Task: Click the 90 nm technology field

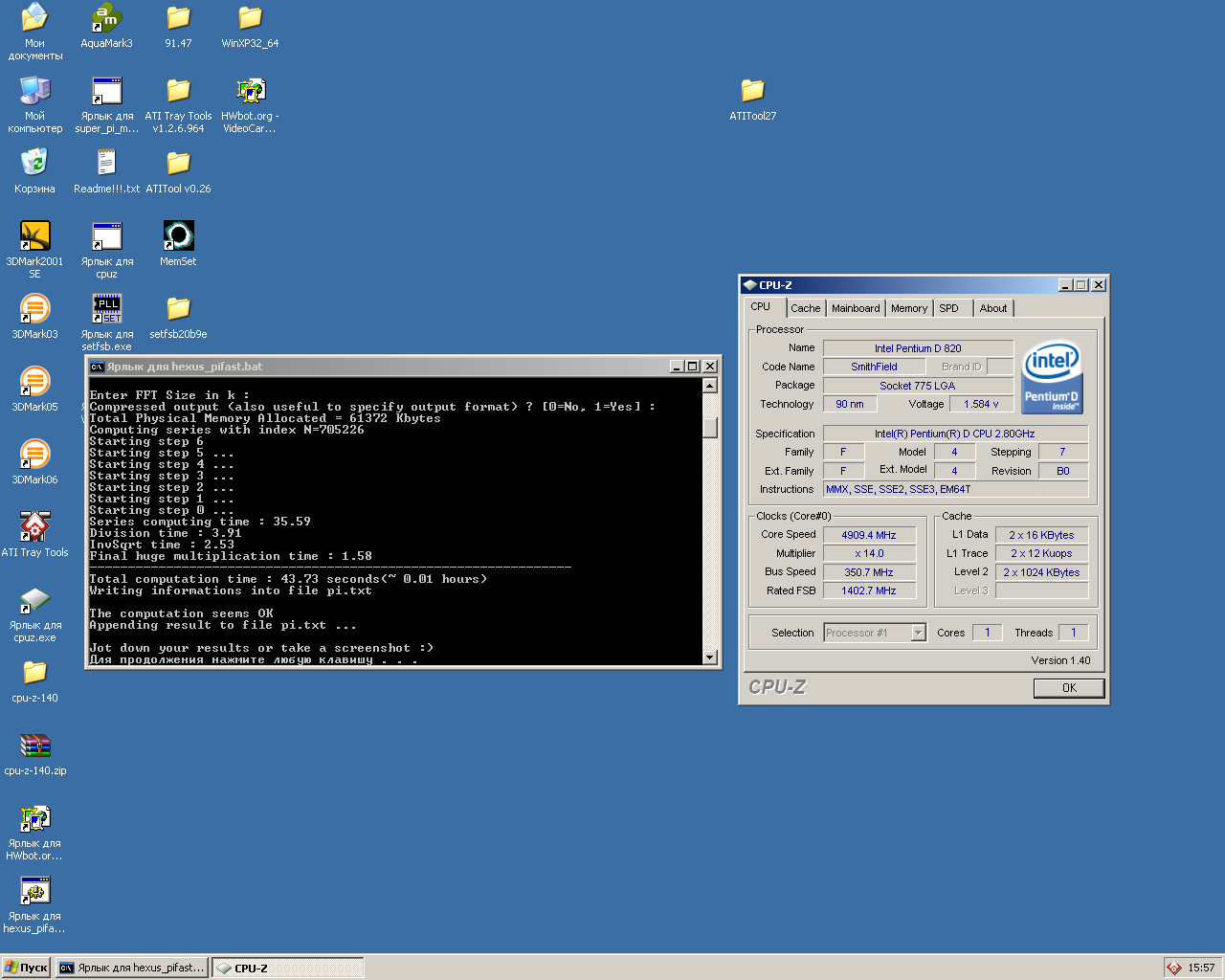Action: click(x=850, y=404)
